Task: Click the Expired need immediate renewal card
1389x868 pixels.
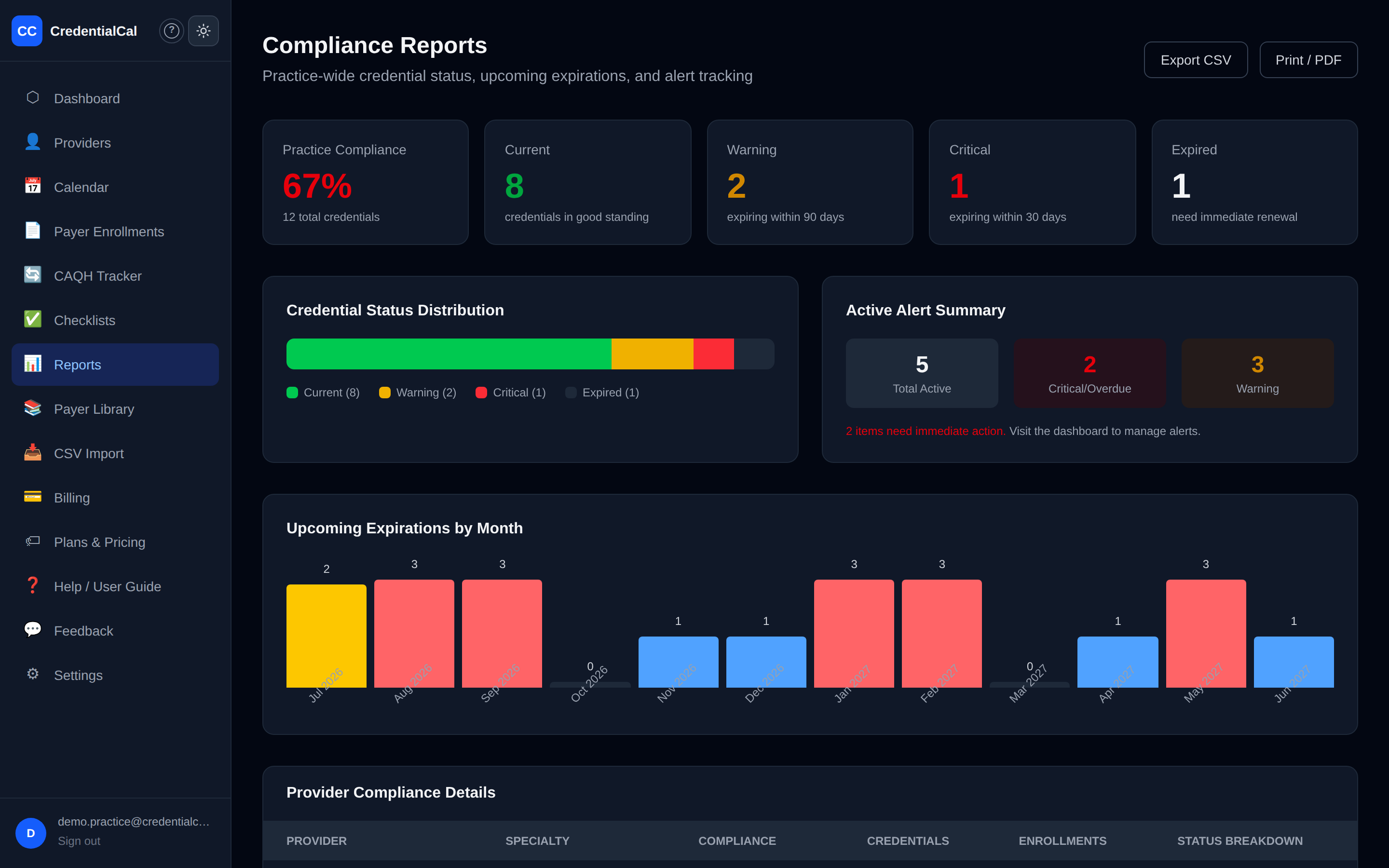Action: [x=1255, y=183]
